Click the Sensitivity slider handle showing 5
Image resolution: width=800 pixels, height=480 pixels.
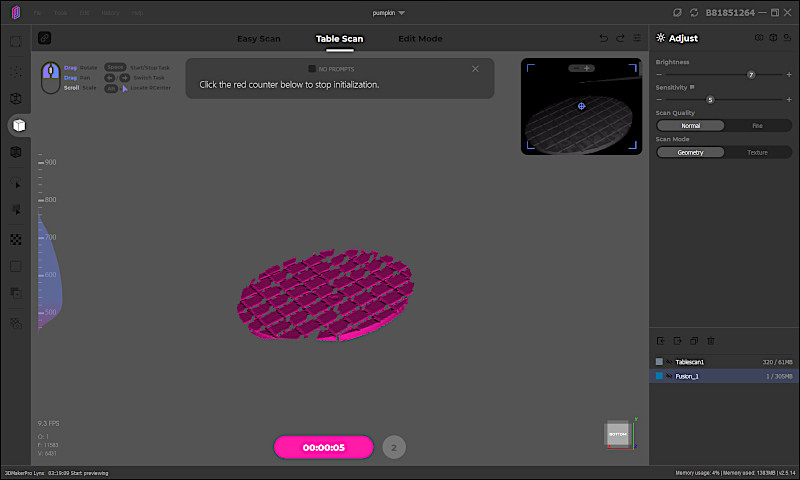coord(710,99)
